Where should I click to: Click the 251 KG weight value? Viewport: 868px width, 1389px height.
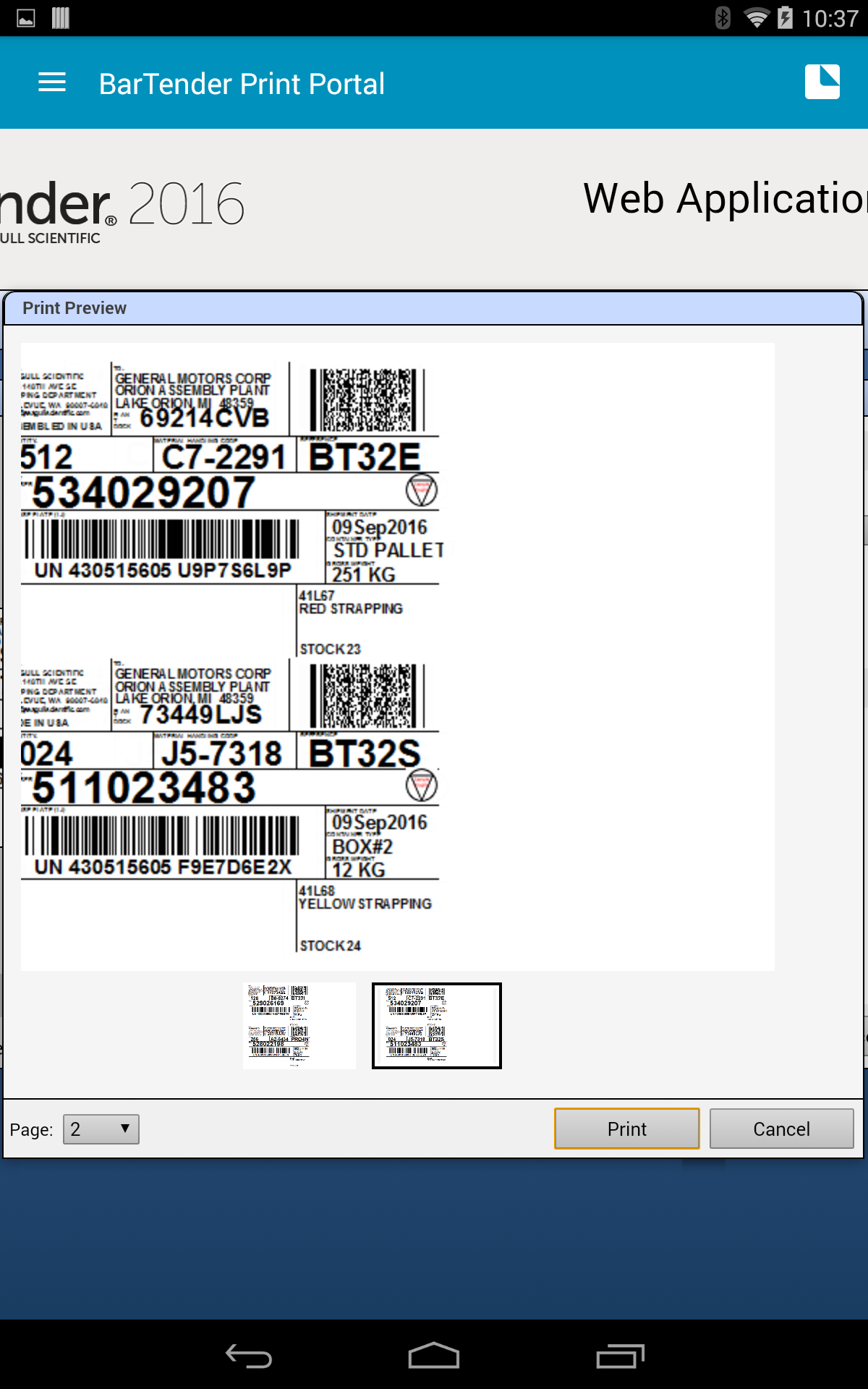(364, 574)
